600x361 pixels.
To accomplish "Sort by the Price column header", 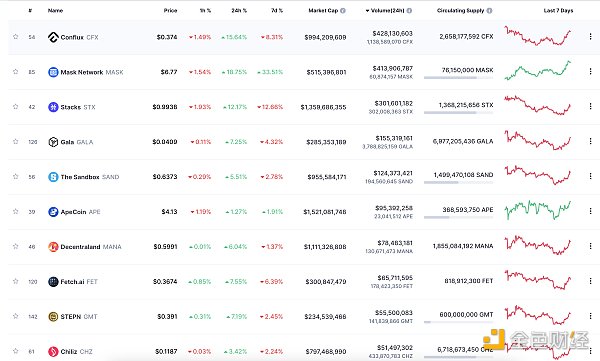I will [x=170, y=11].
